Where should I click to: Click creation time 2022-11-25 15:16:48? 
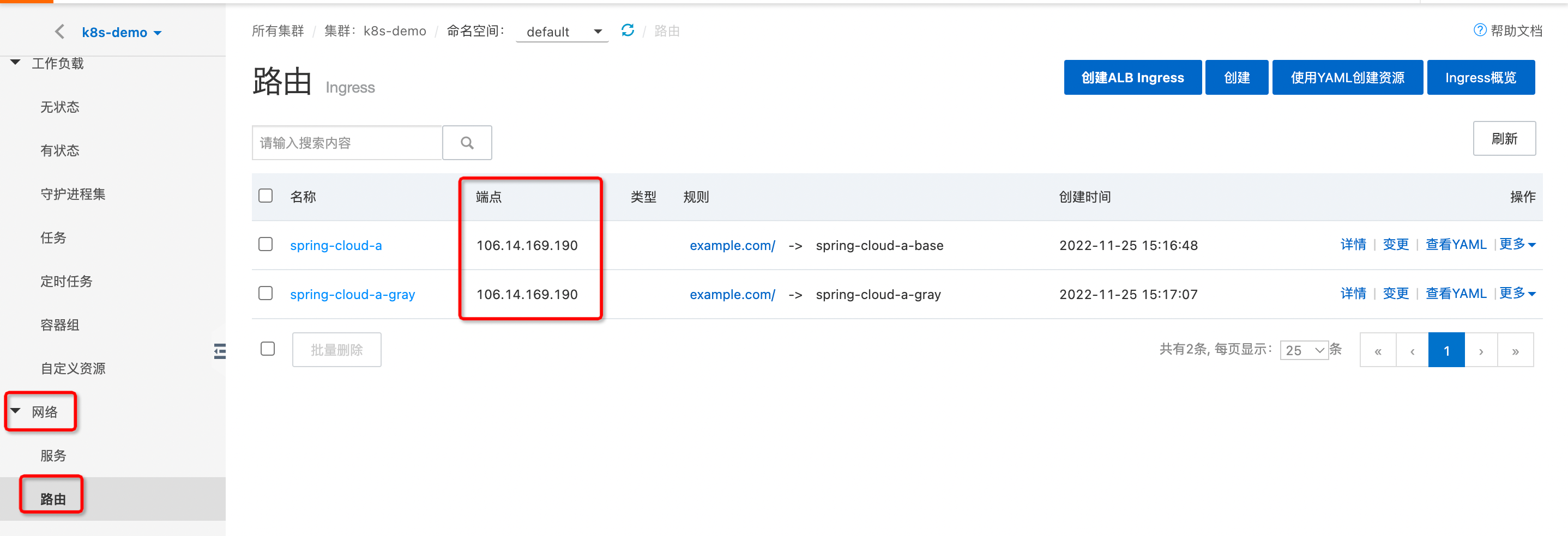(1129, 245)
